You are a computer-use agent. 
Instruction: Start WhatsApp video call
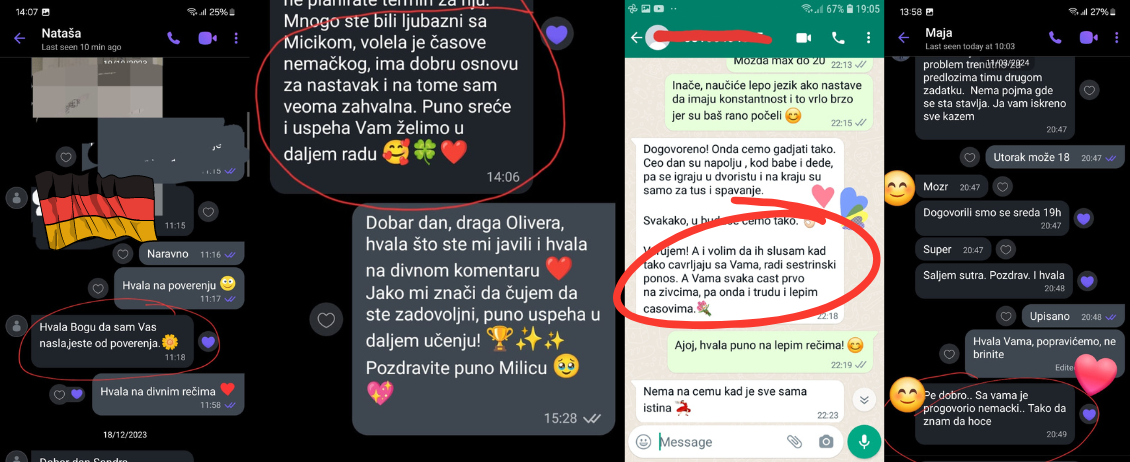[804, 37]
